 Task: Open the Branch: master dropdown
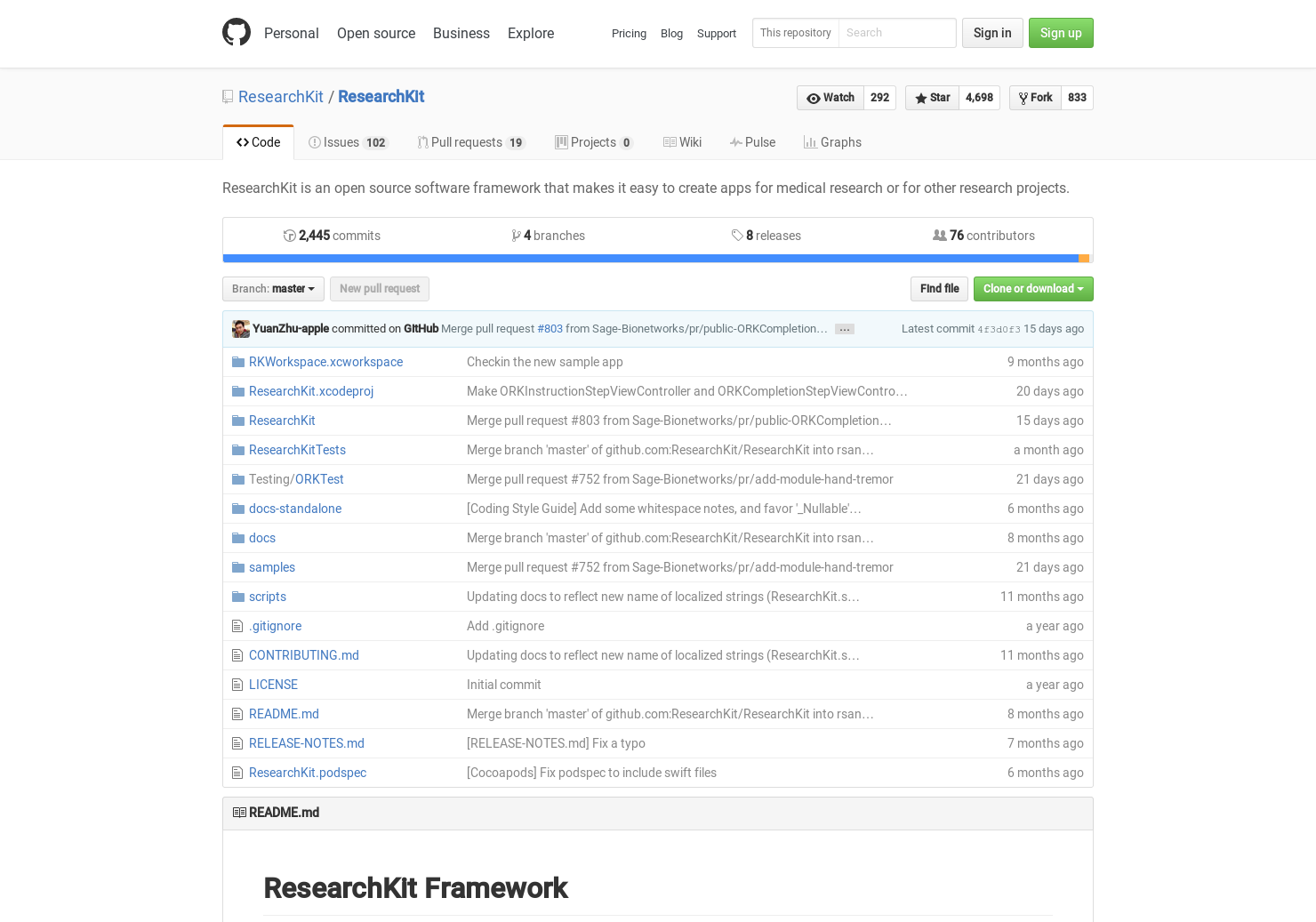(273, 288)
